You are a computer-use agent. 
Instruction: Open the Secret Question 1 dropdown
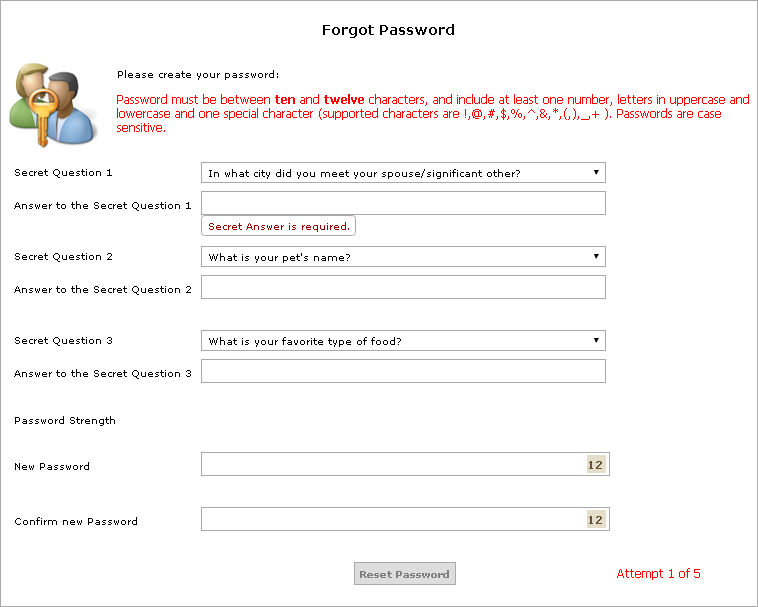403,173
